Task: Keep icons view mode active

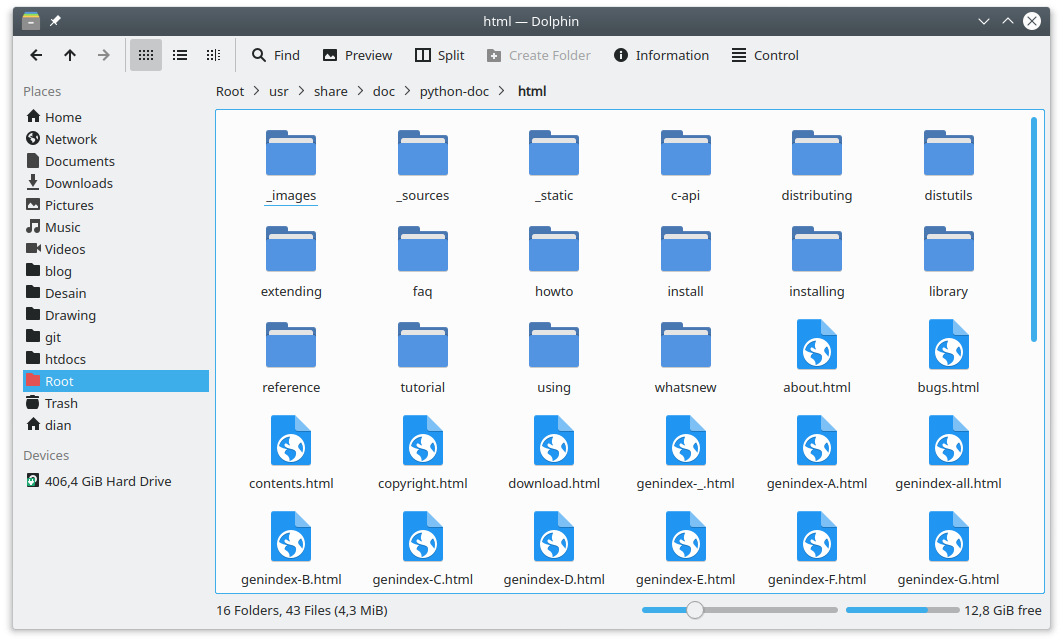Action: 146,55
